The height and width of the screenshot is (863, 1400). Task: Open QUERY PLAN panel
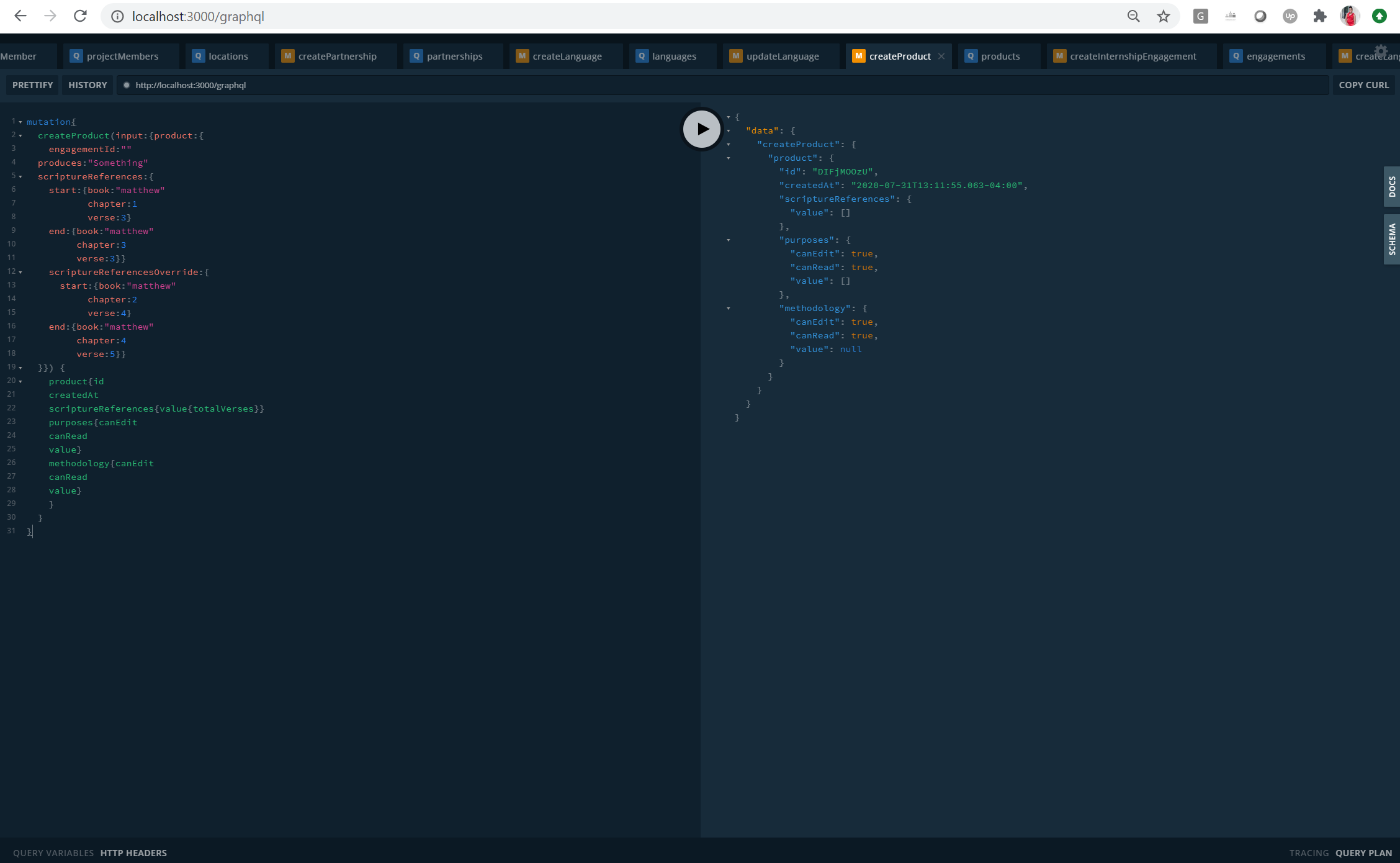pyautogui.click(x=1363, y=853)
